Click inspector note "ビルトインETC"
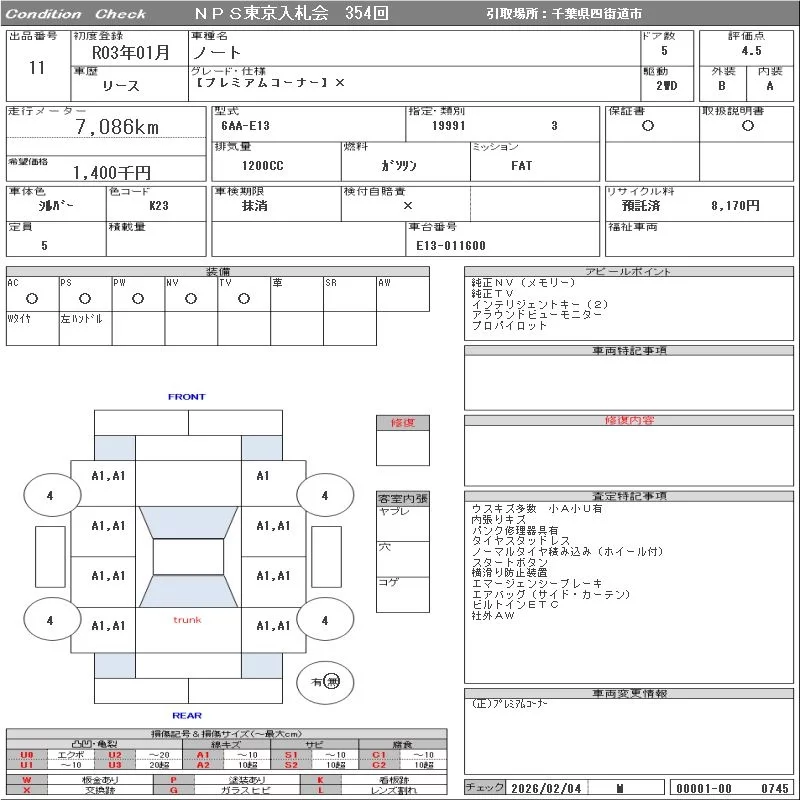Image resolution: width=800 pixels, height=800 pixels. (x=515, y=605)
